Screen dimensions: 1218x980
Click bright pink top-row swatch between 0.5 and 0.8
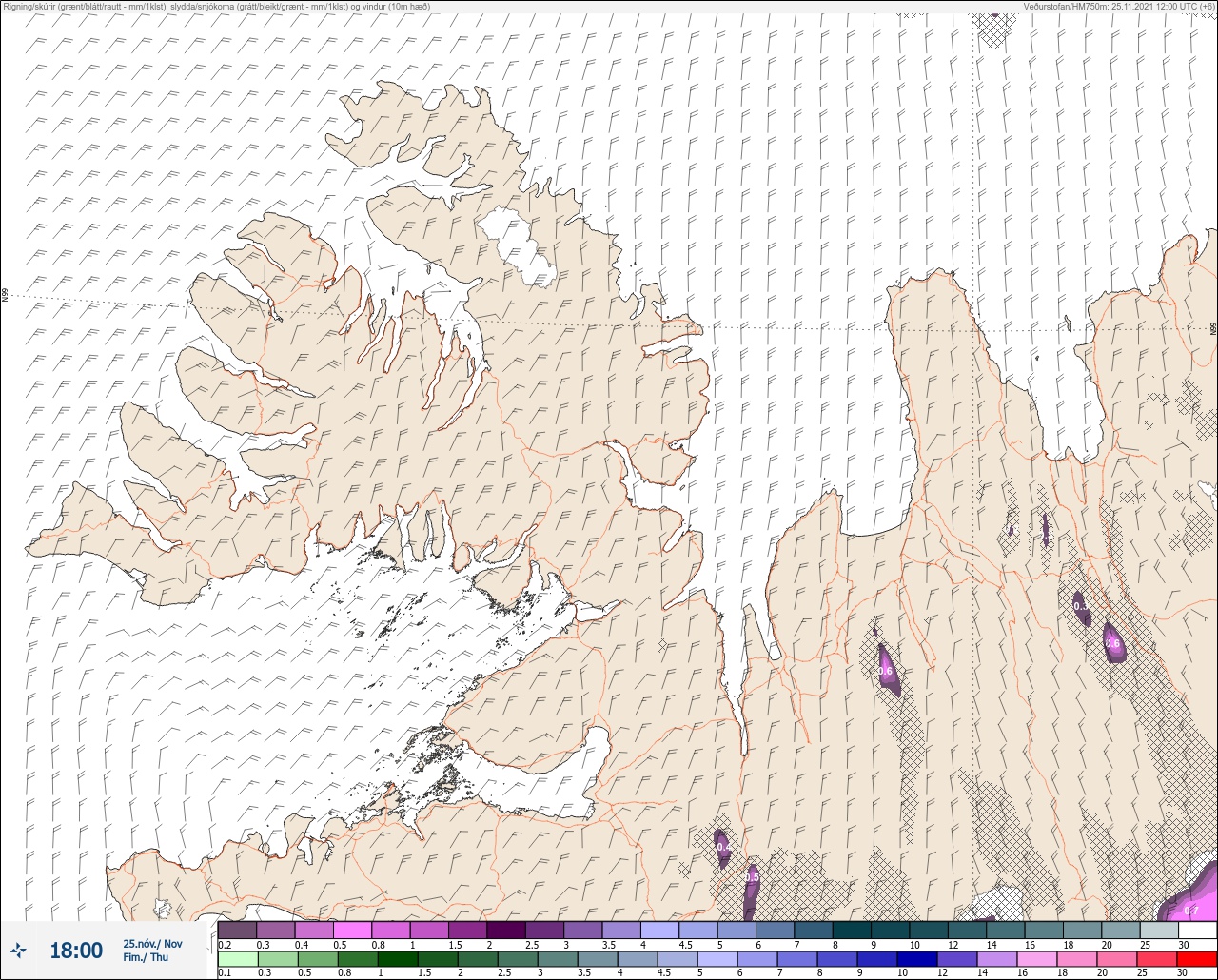[352, 931]
